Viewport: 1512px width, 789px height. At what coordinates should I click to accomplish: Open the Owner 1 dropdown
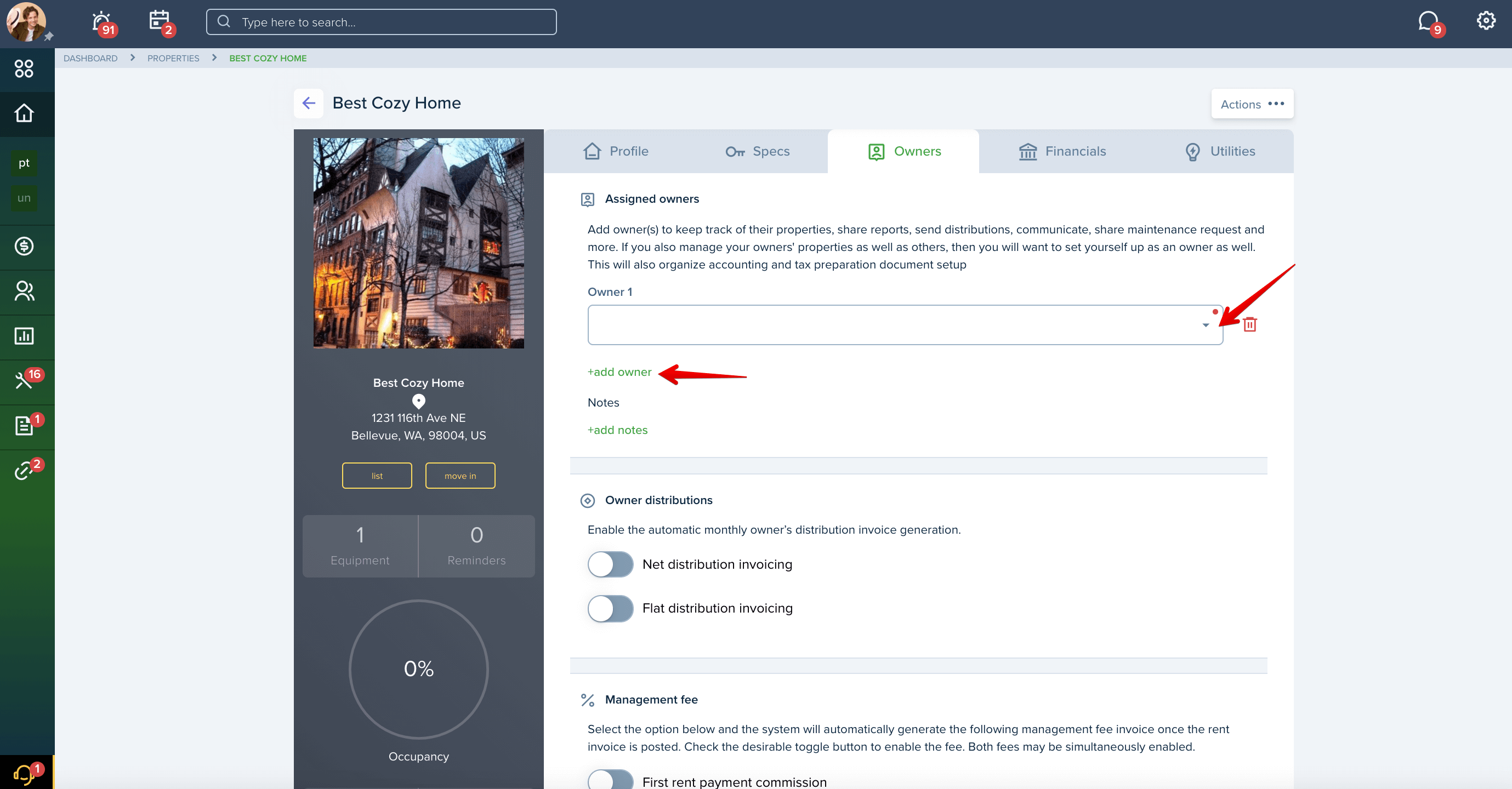905,324
